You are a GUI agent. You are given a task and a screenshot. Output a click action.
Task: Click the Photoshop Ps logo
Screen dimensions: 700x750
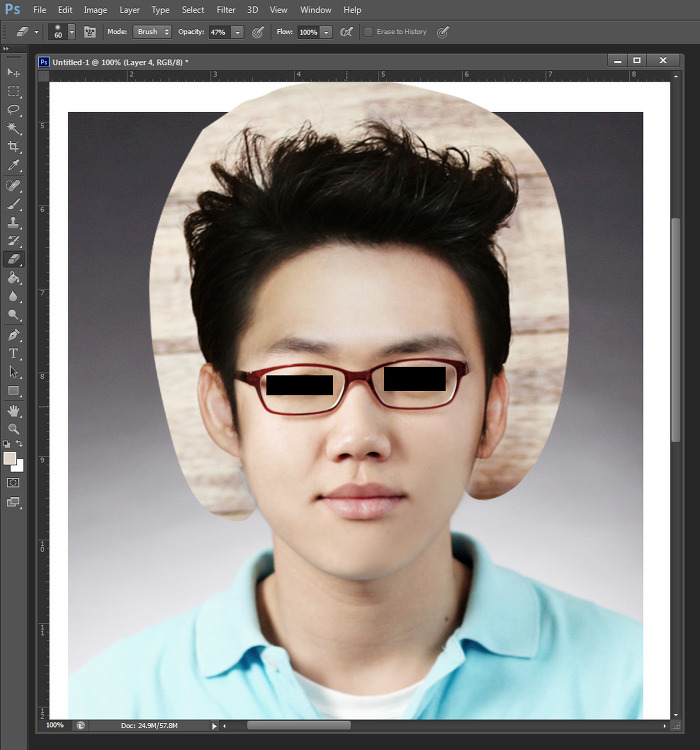(x=12, y=10)
